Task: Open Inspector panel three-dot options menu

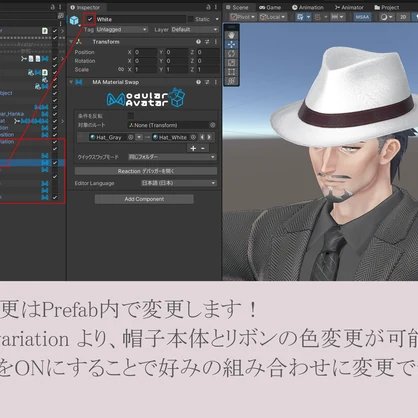Action: coord(216,7)
